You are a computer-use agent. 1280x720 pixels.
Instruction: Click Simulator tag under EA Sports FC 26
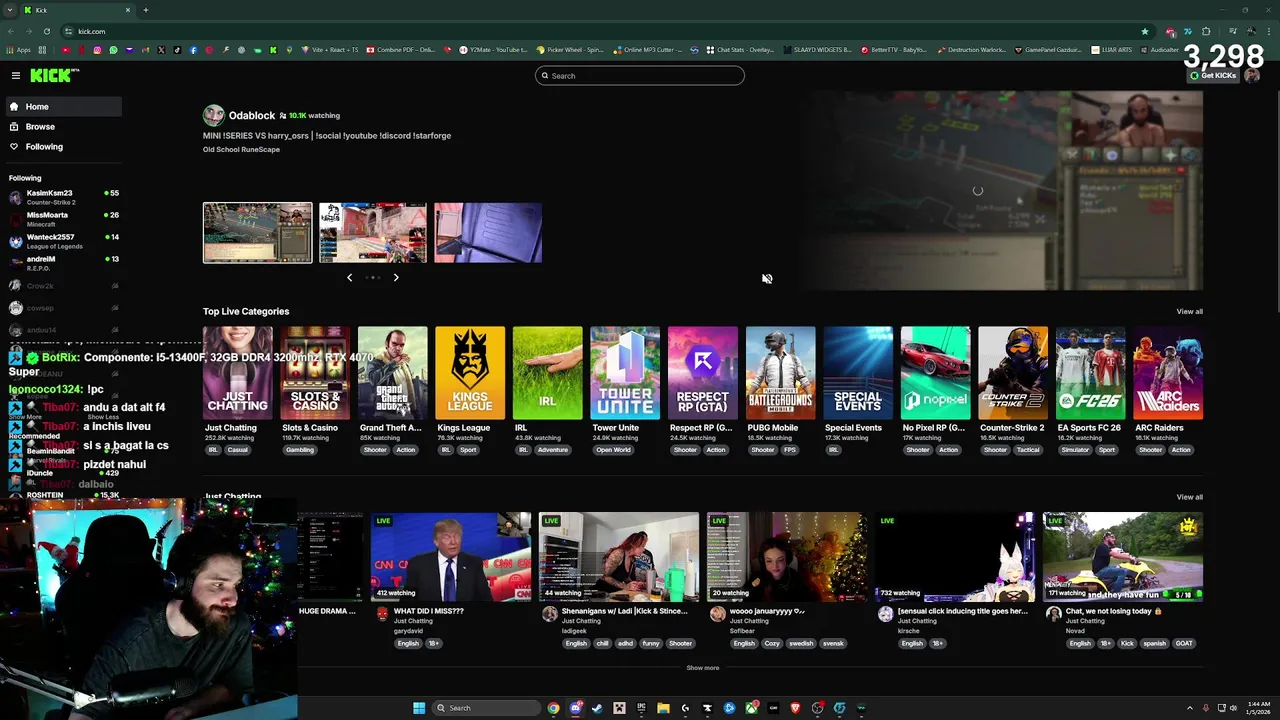point(1075,450)
